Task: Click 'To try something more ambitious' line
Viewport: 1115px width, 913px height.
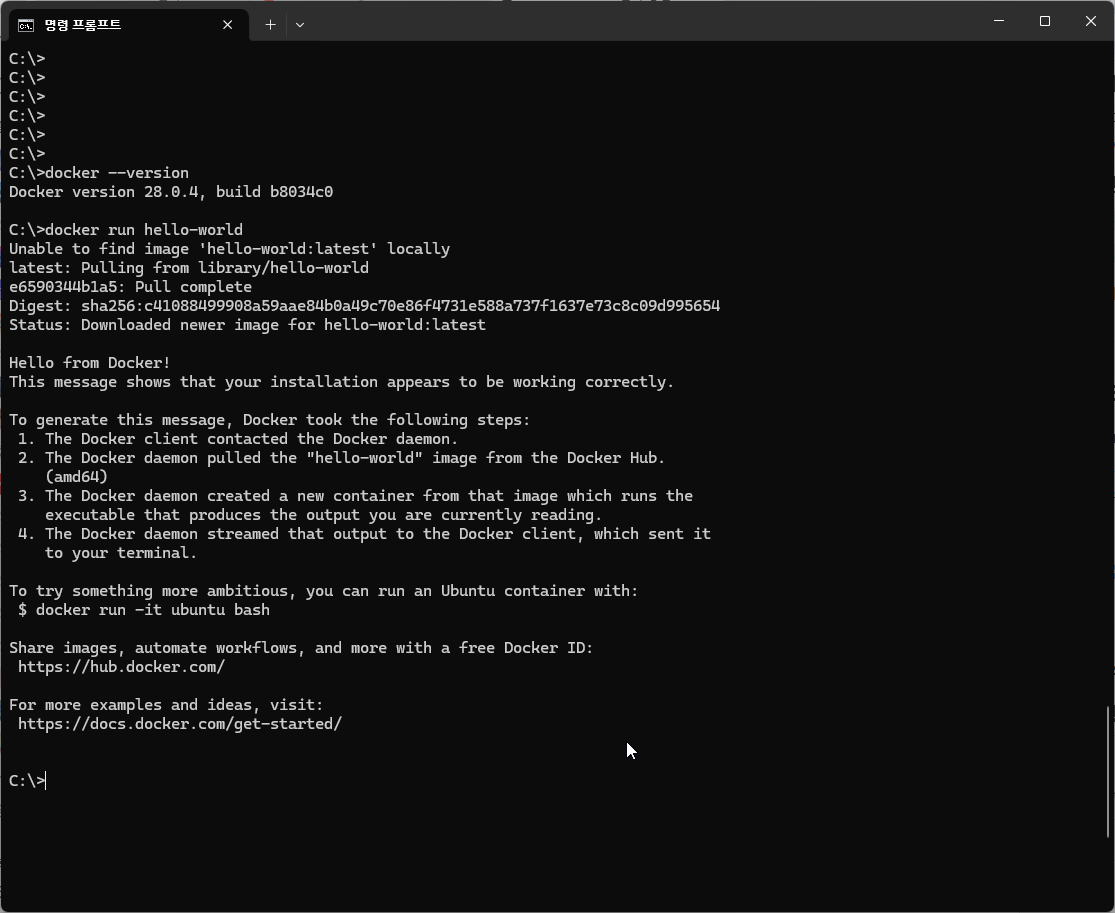Action: coord(324,591)
